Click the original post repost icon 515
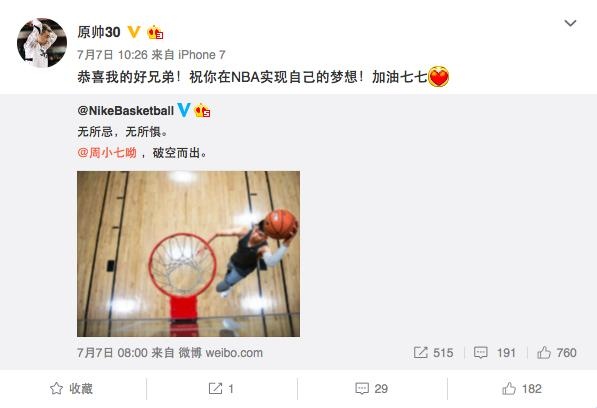The height and width of the screenshot is (408, 597). [434, 353]
